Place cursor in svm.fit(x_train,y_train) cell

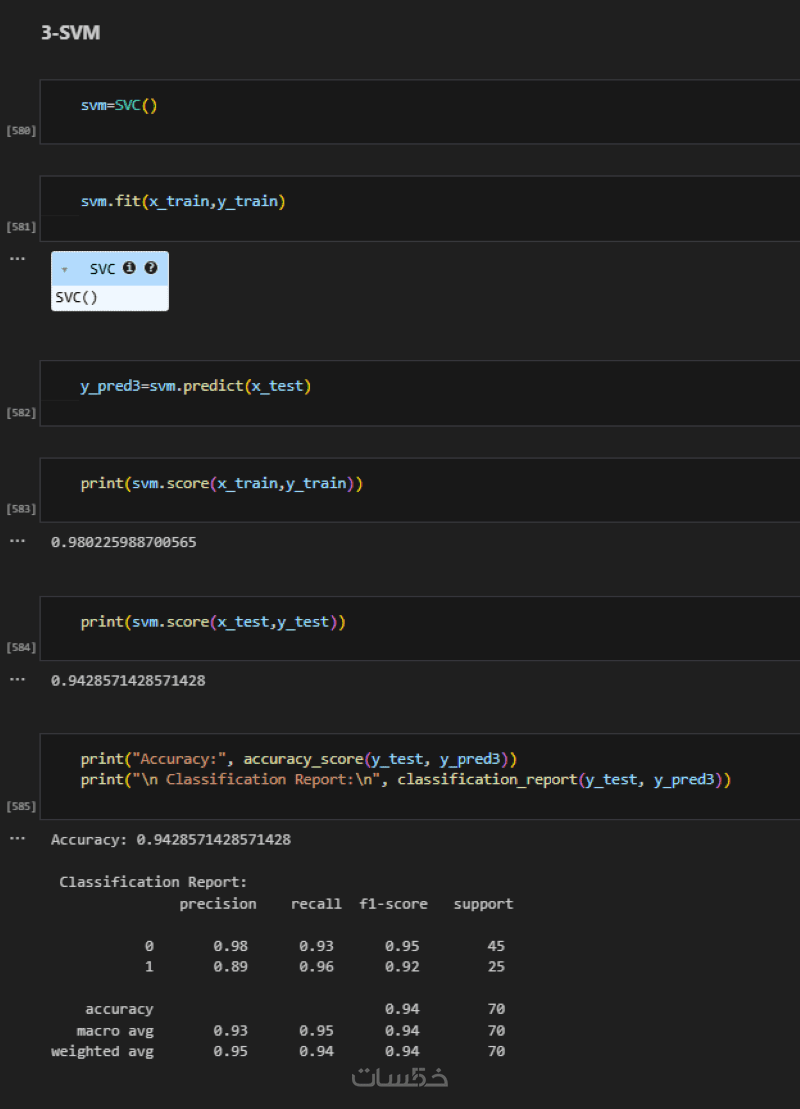tap(183, 202)
